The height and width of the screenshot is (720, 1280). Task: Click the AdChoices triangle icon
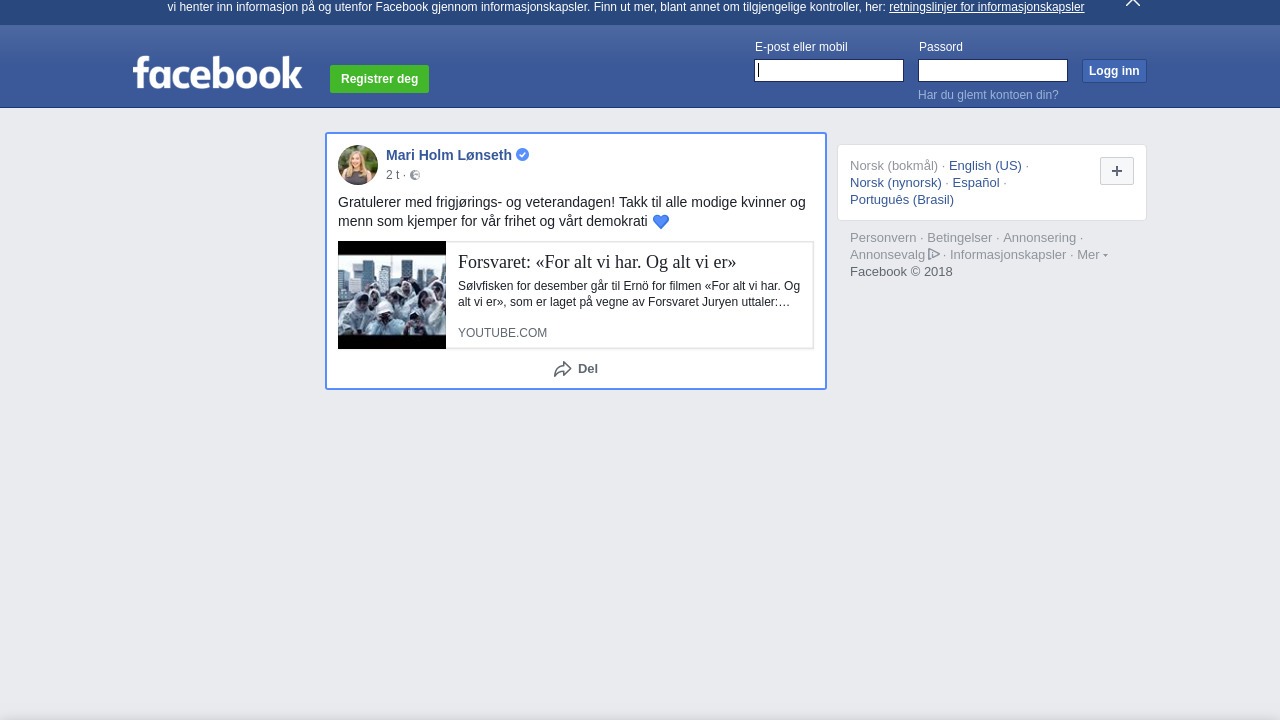(934, 254)
